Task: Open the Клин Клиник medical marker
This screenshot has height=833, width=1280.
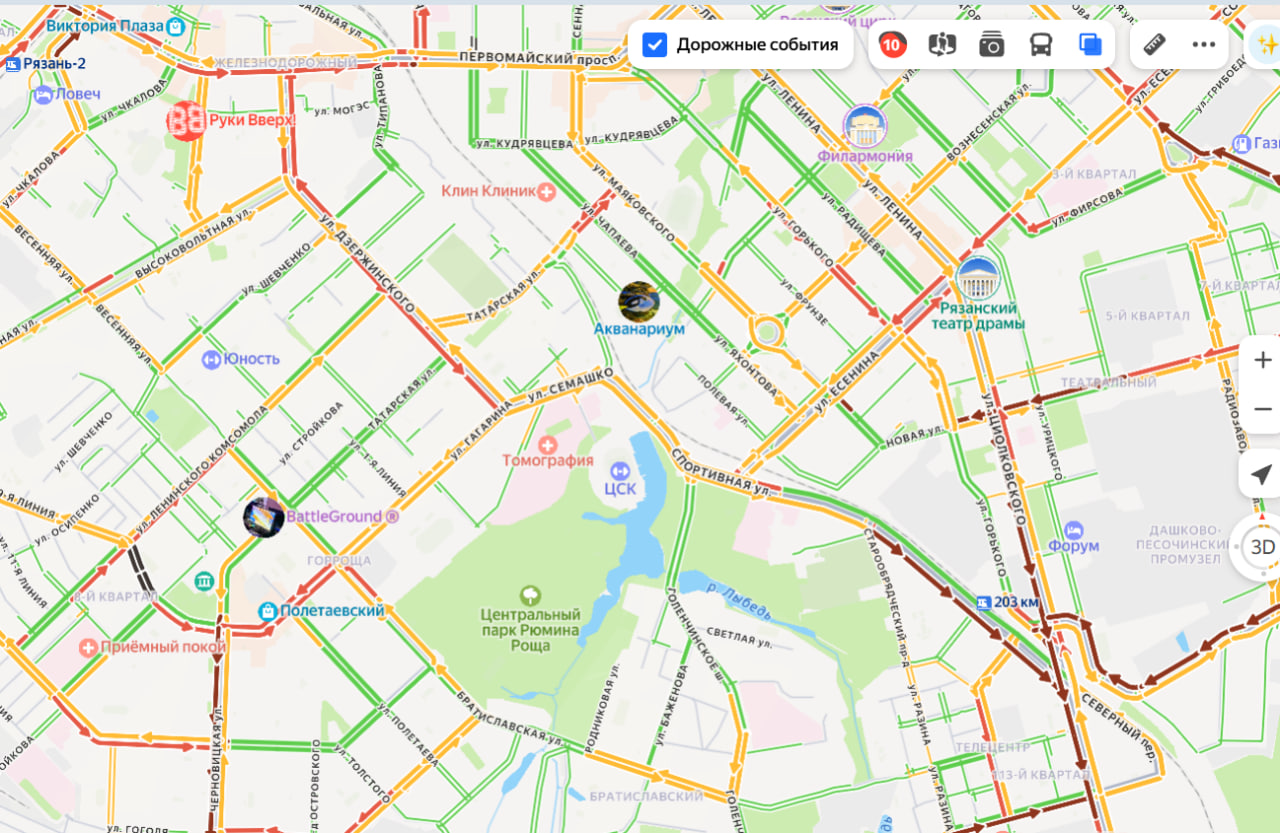Action: (546, 191)
